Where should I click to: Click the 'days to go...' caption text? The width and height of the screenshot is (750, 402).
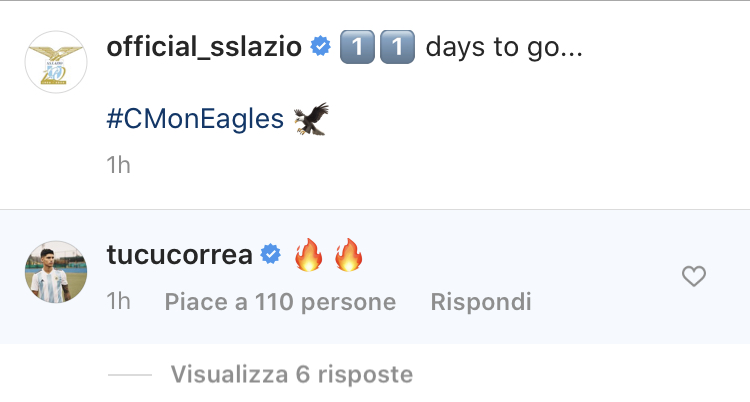click(x=504, y=48)
